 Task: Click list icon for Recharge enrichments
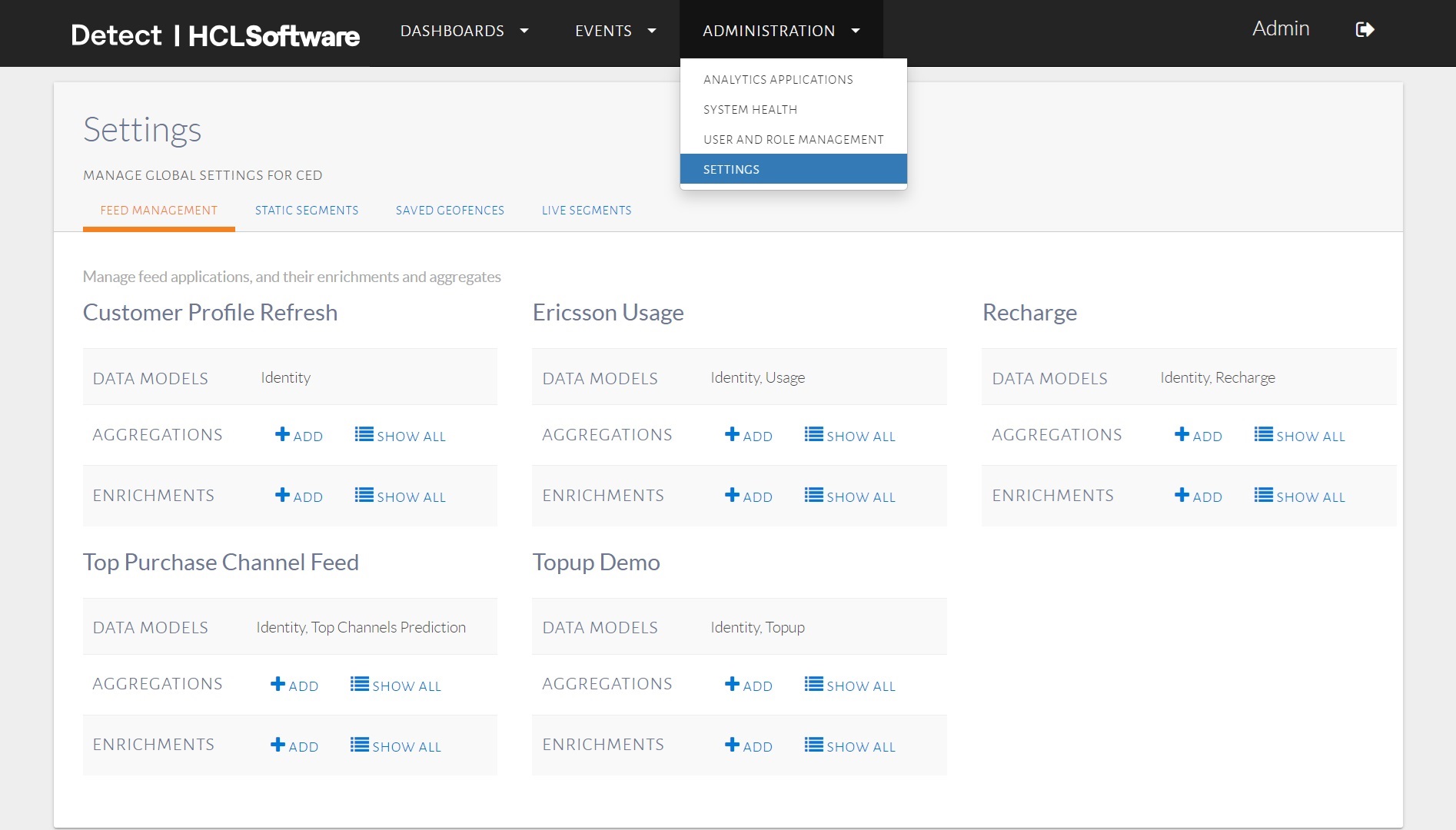click(1263, 495)
